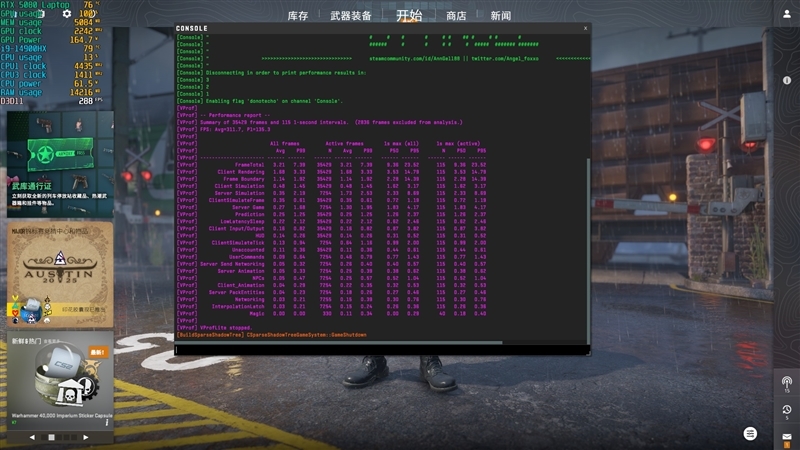Click the 'LowLatencySleep' report row
This screenshot has height=450, width=800.
point(332,221)
